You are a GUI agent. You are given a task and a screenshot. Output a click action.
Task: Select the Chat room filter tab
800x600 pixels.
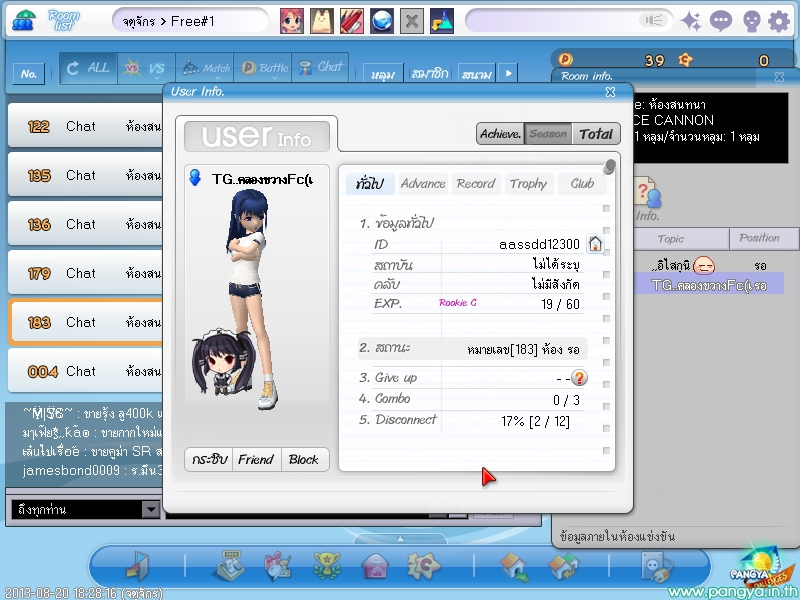pyautogui.click(x=320, y=68)
